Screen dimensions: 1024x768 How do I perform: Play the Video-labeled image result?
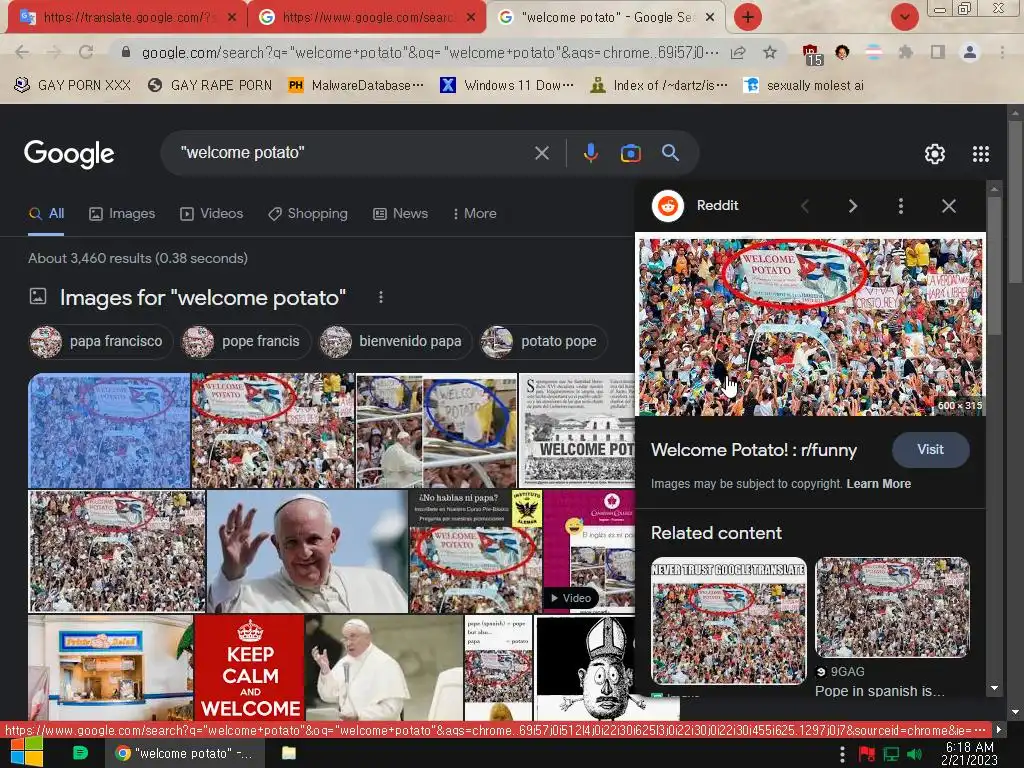coord(588,551)
